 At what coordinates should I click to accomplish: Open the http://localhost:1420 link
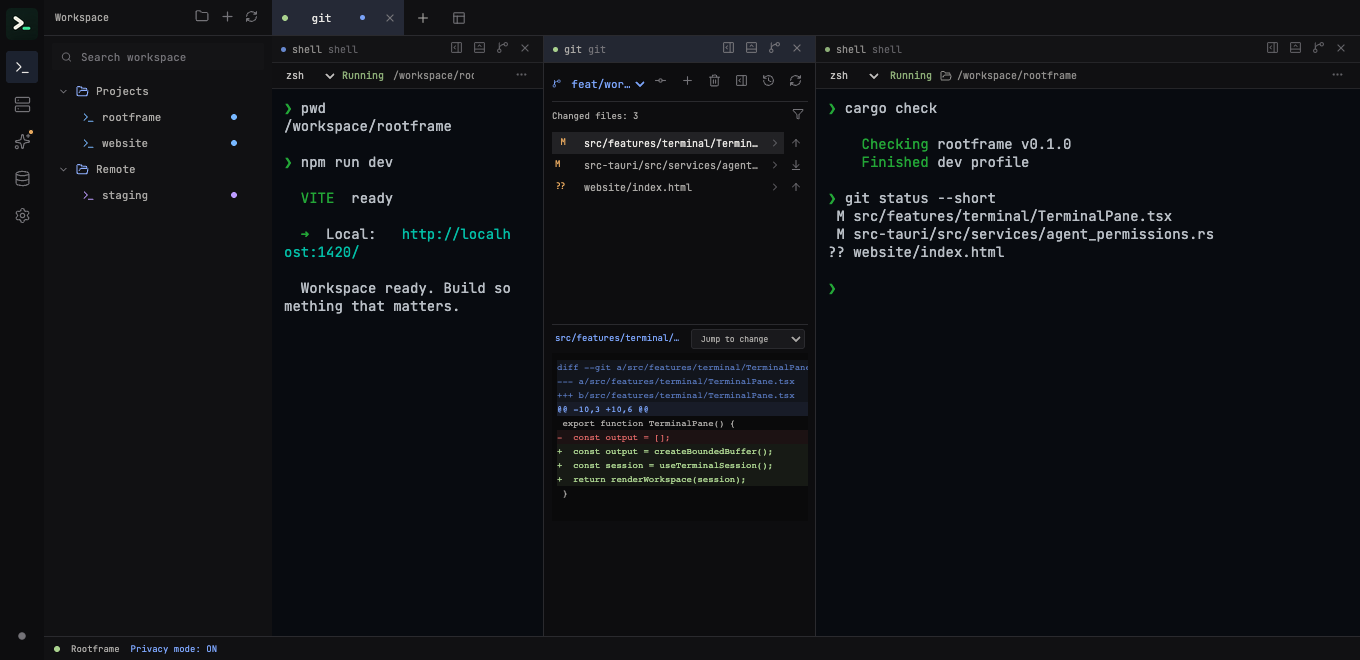(x=397, y=243)
